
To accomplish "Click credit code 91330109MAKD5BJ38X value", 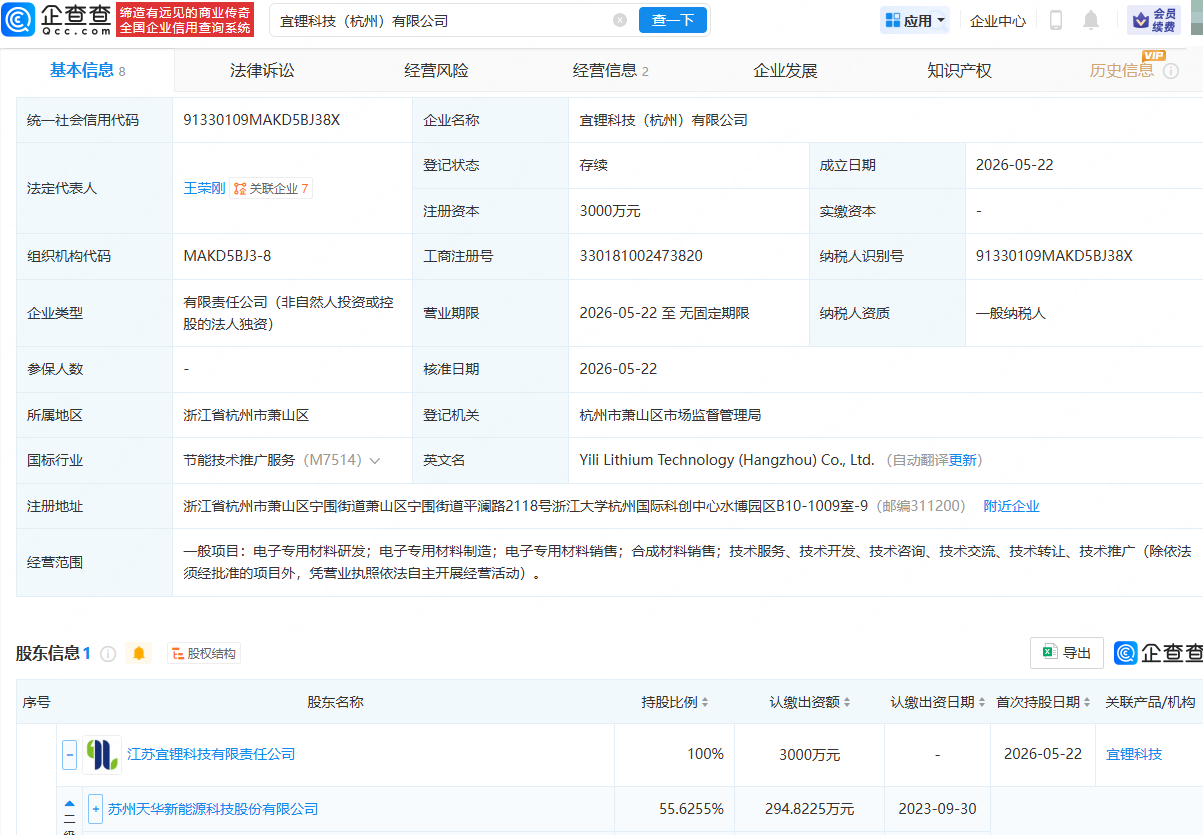I will [262, 120].
